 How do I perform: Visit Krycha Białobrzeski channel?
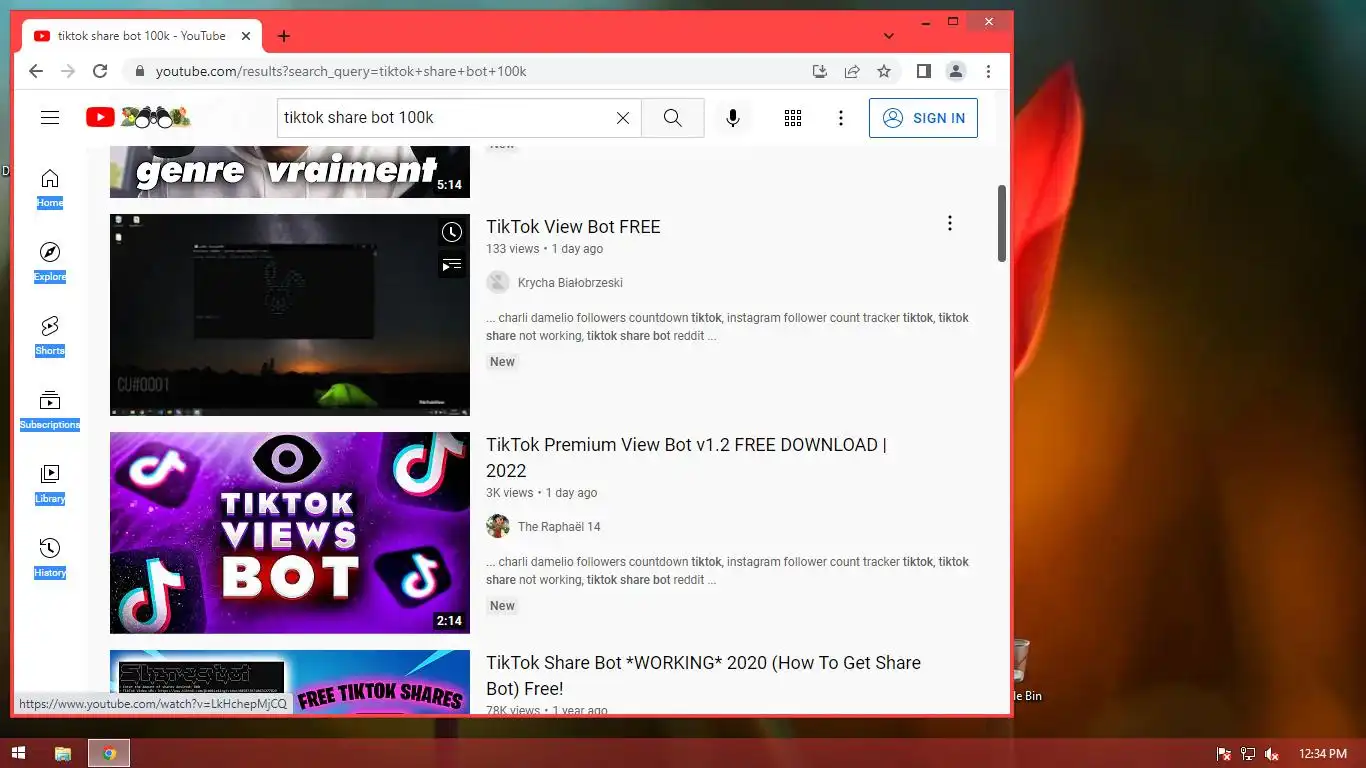coord(570,283)
